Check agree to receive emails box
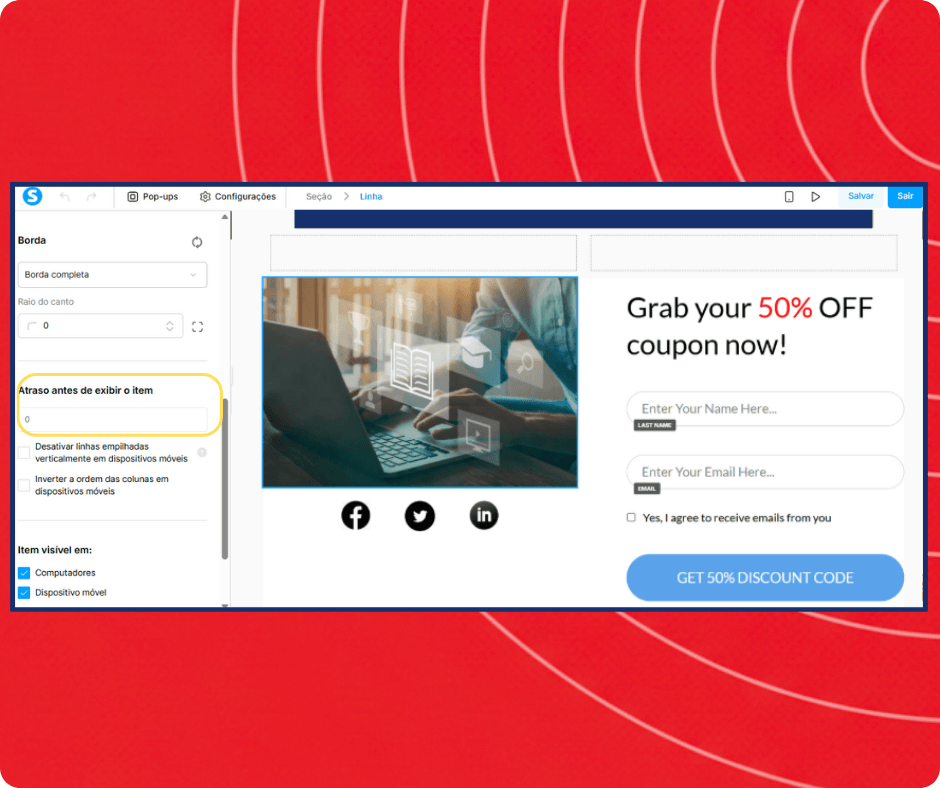This screenshot has height=788, width=940. click(631, 517)
